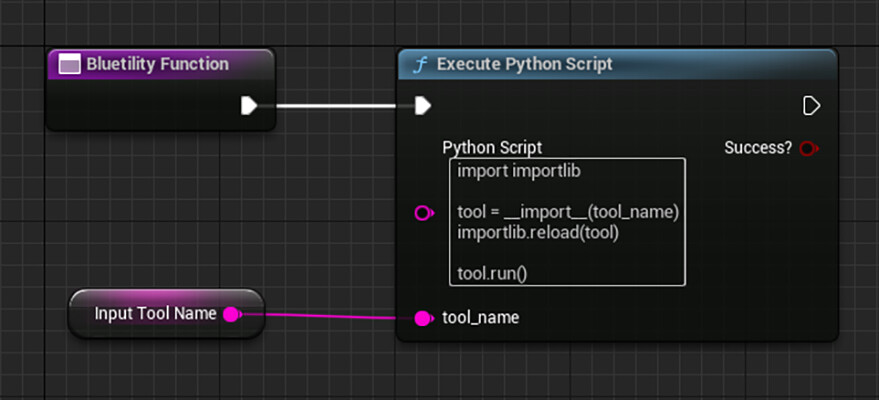
Task: Click Execute Python Script's execution output pin
Action: [811, 105]
